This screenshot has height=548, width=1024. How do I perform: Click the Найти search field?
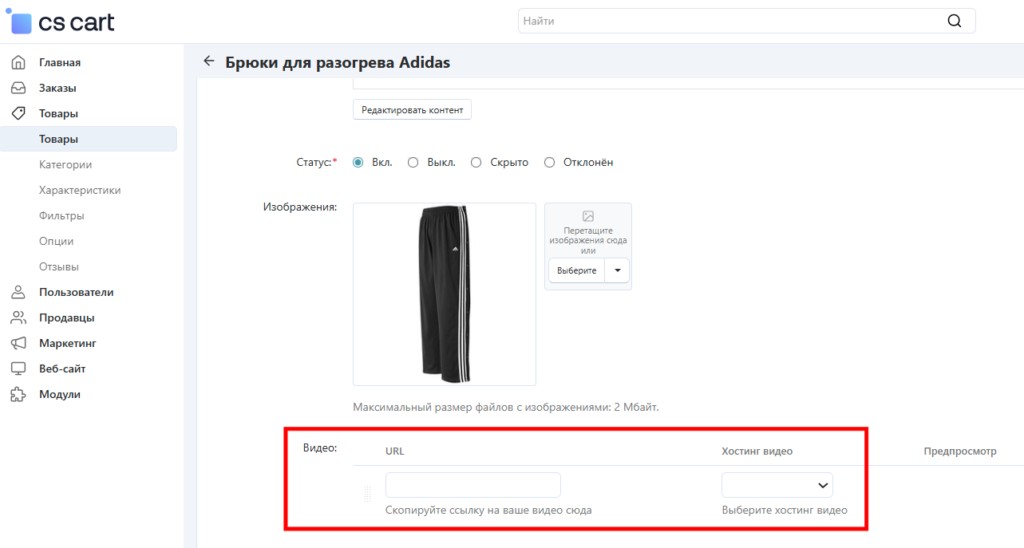pyautogui.click(x=730, y=20)
